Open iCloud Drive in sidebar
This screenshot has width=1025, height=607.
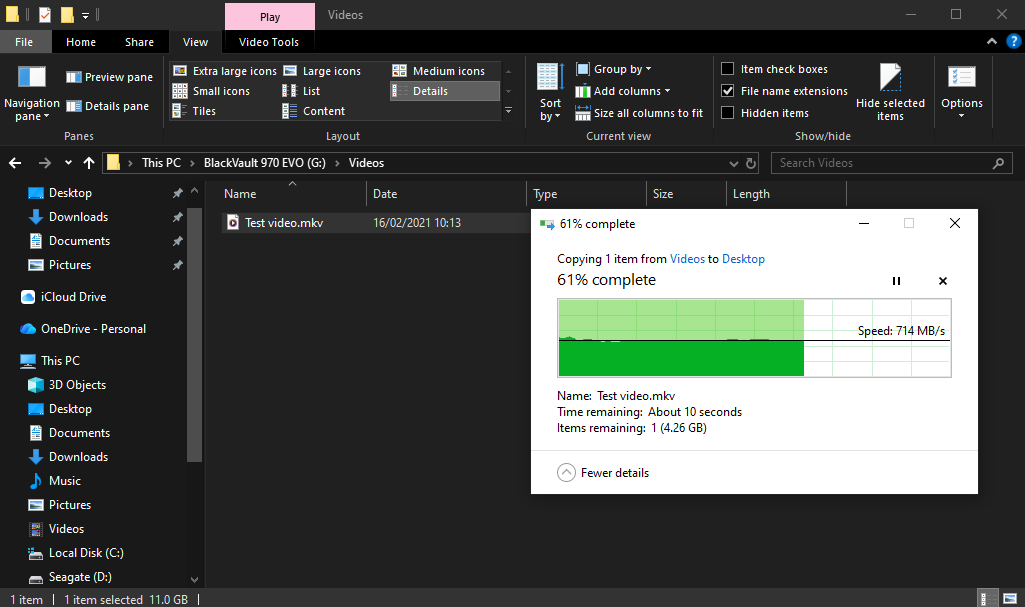click(x=73, y=297)
